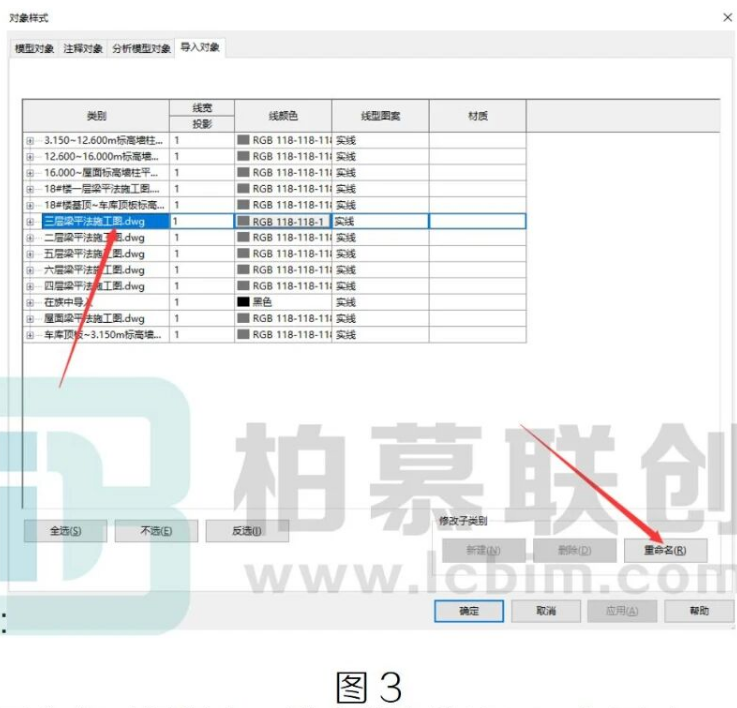Expand the 12.600~16.000m标高墙 category row
This screenshot has height=708, width=737.
click(x=30, y=157)
